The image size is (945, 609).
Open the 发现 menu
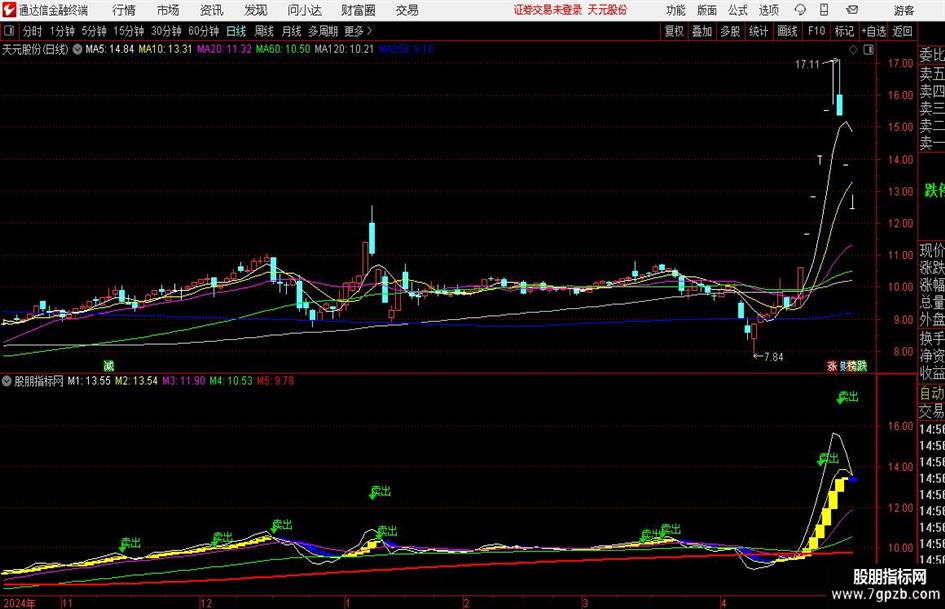(x=256, y=10)
